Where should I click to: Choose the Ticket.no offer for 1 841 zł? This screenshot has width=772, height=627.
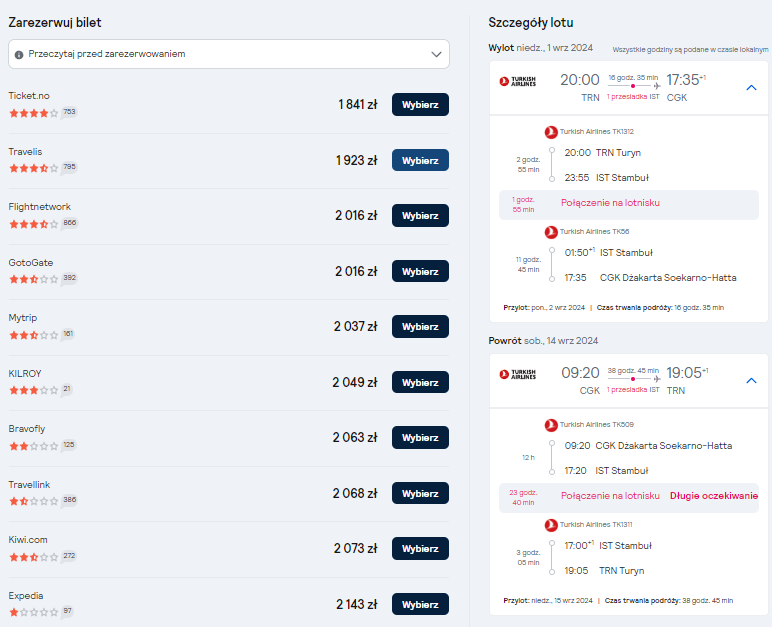[420, 104]
